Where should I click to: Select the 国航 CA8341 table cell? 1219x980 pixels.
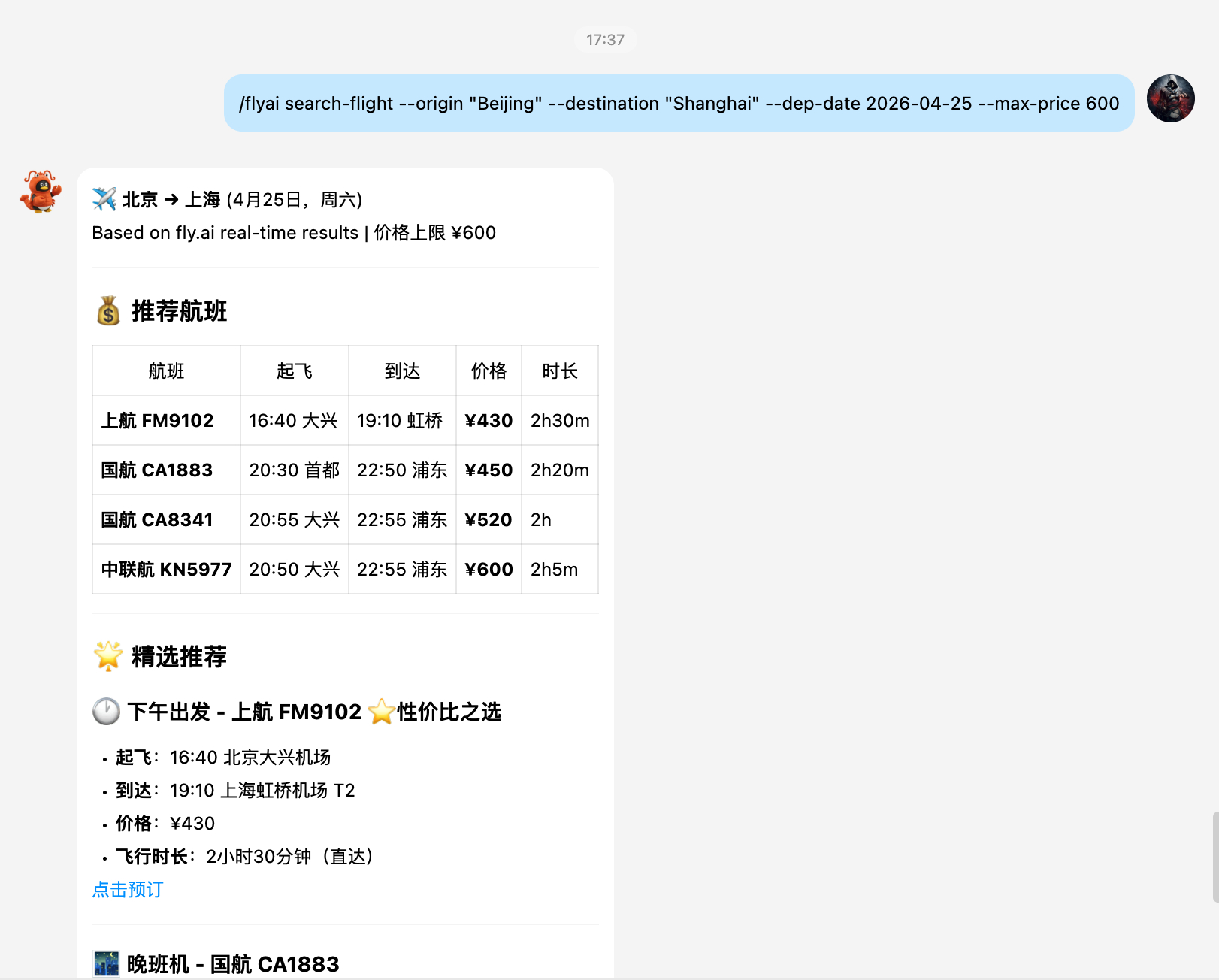(x=166, y=519)
